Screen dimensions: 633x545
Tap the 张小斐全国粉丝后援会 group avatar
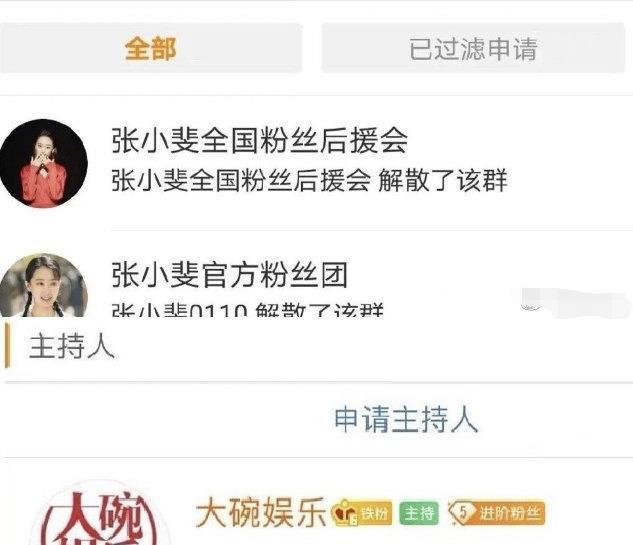click(x=44, y=163)
